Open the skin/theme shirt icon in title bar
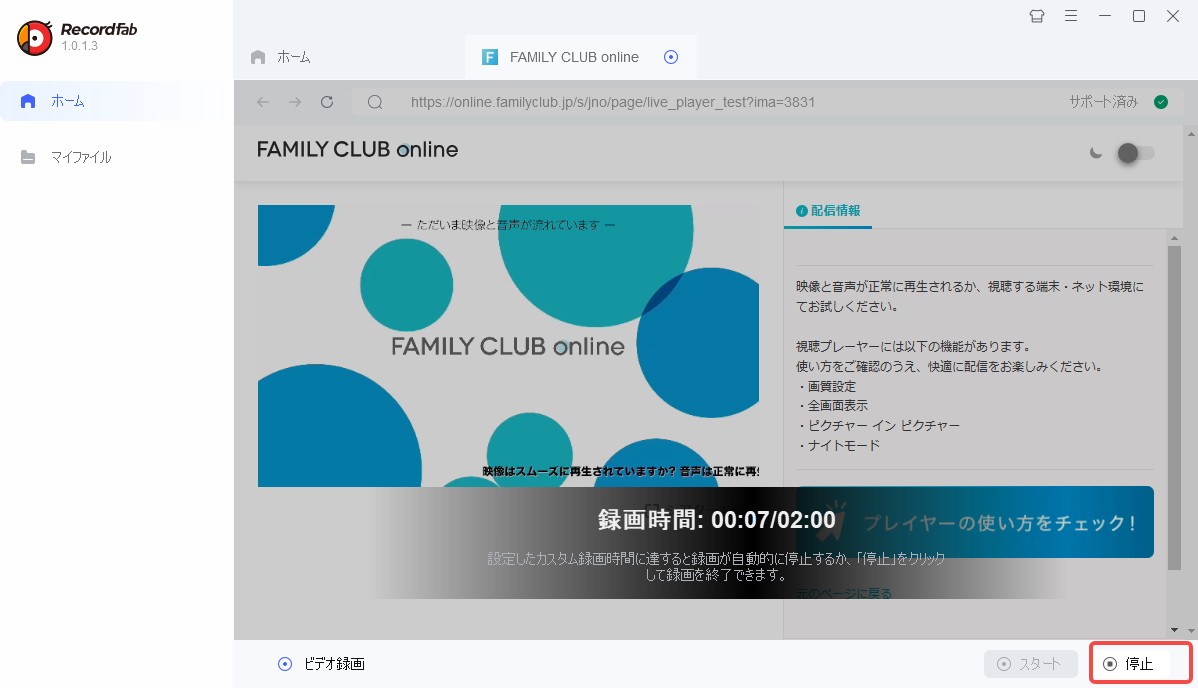The height and width of the screenshot is (688, 1198). [x=1037, y=16]
